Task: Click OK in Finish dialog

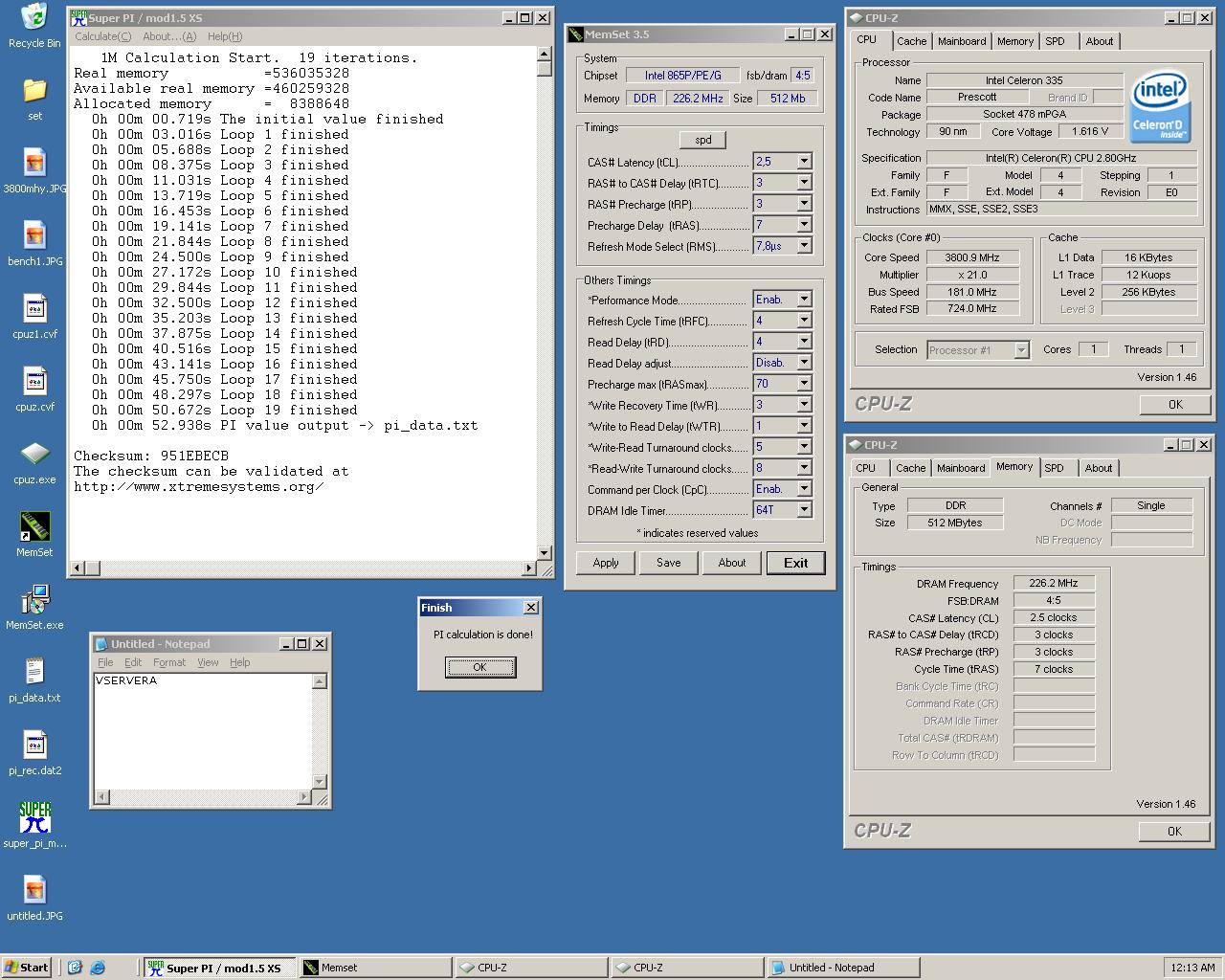Action: pos(480,667)
